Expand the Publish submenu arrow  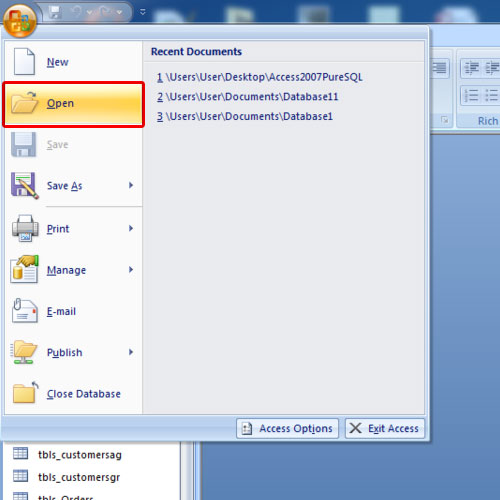click(131, 352)
